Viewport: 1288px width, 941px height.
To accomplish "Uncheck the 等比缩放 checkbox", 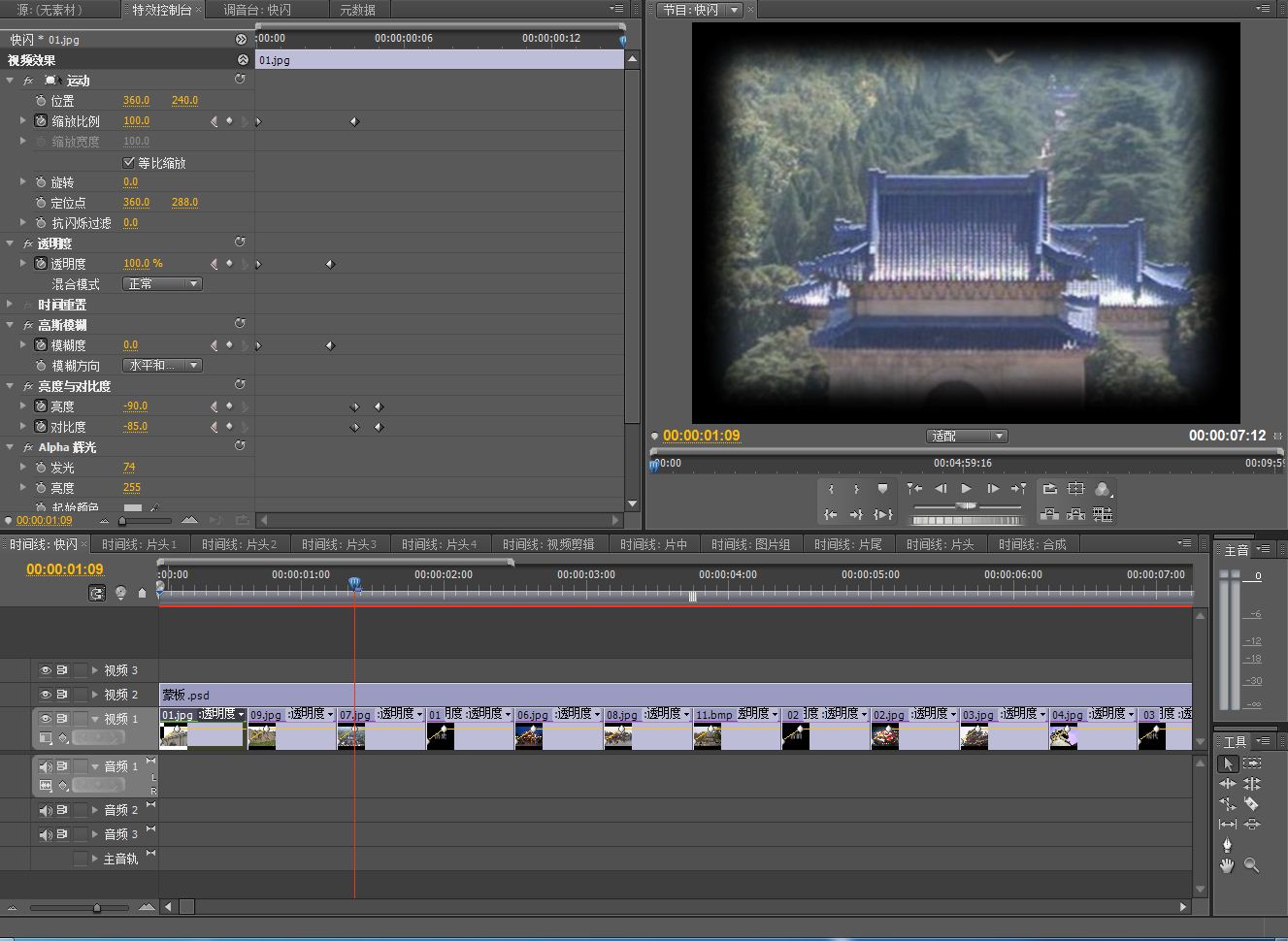I will coord(129,162).
